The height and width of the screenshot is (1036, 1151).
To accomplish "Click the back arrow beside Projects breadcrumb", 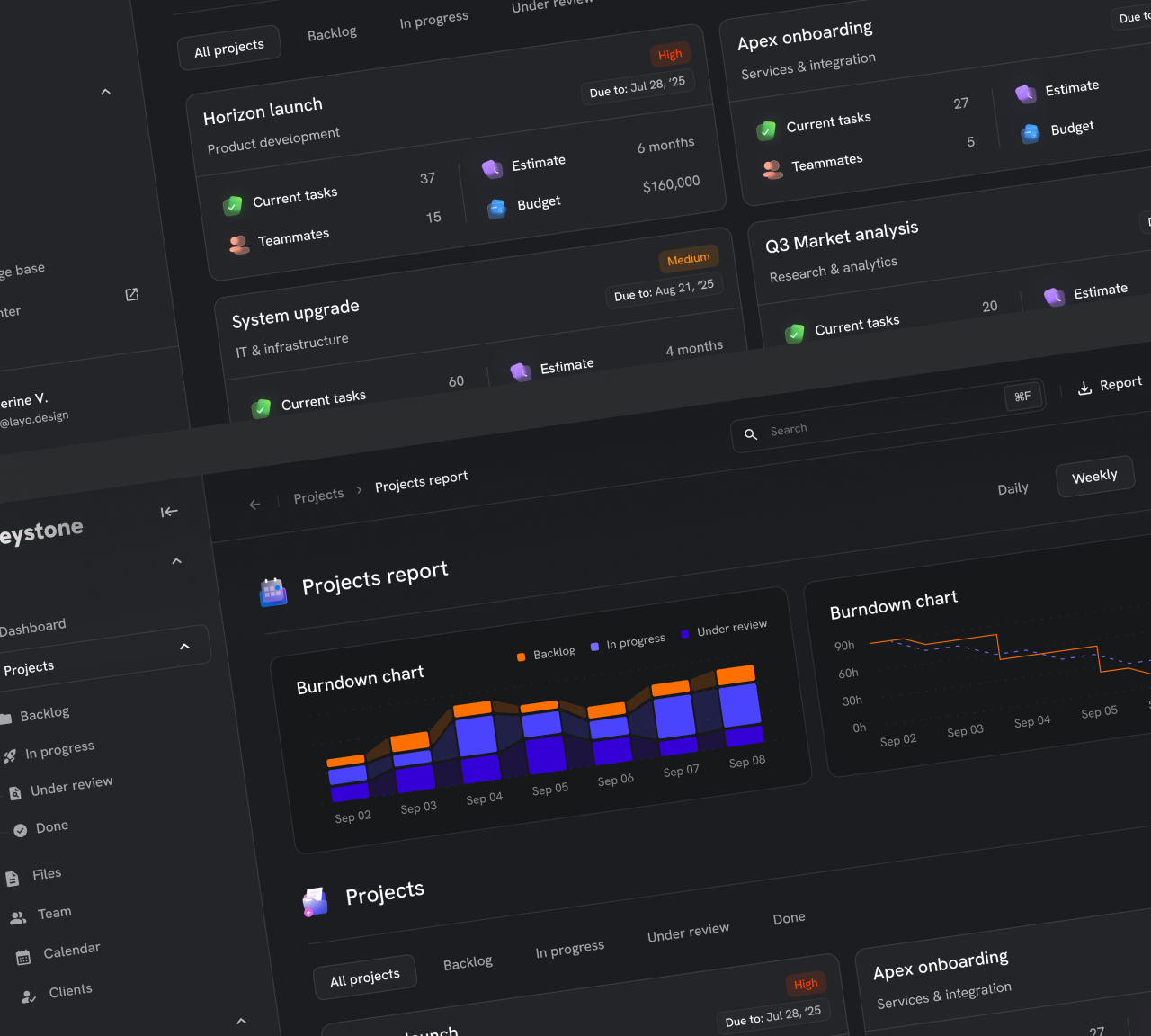I will (x=254, y=505).
